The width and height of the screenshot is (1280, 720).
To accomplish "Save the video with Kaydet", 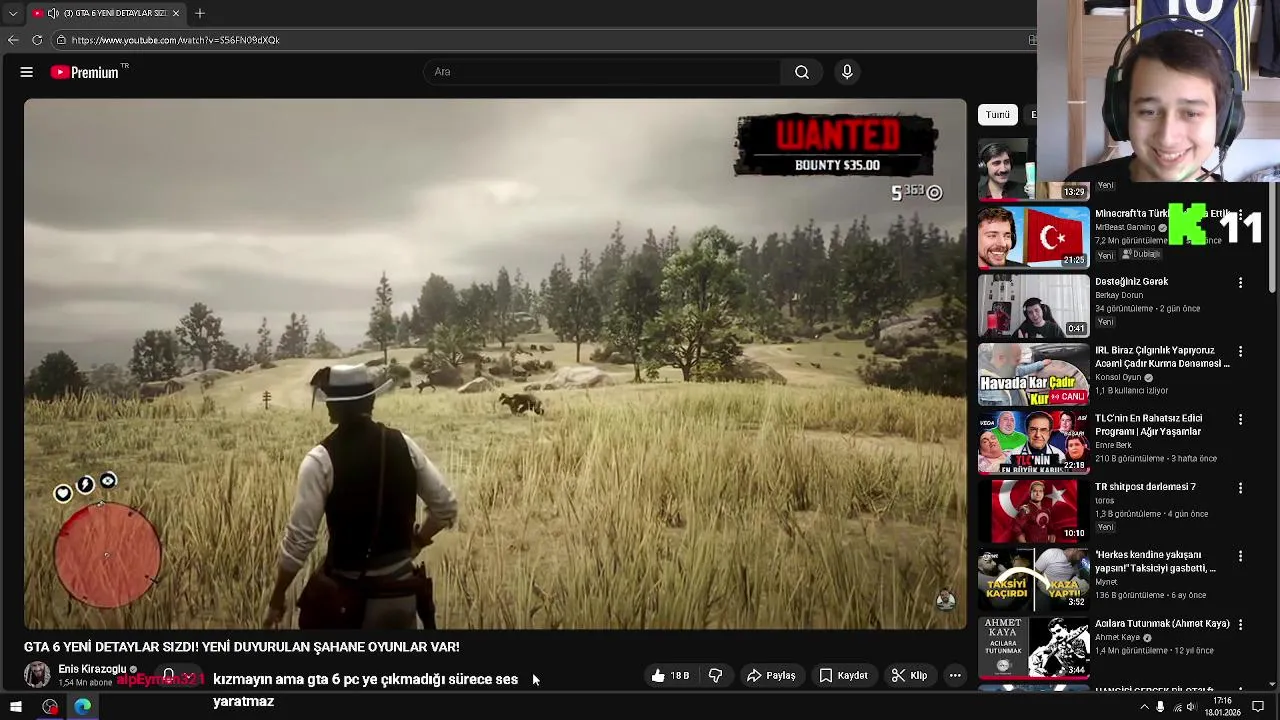I will 843,676.
